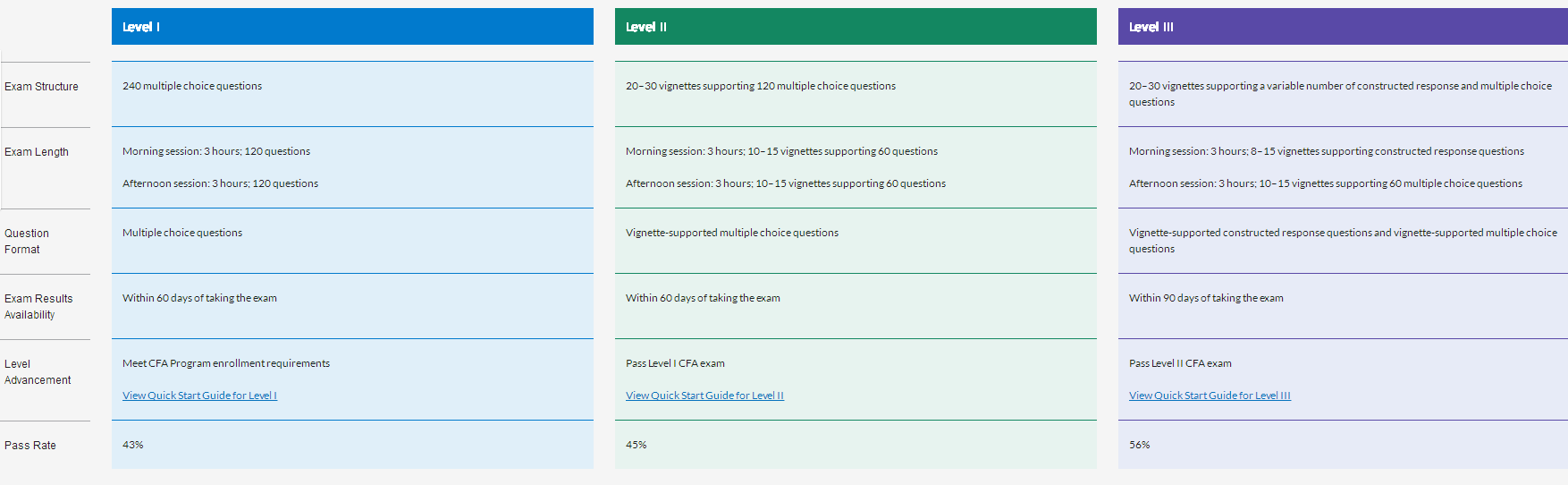Open the Quick Start Guide for Level I
The image size is (1568, 485).
pyautogui.click(x=199, y=396)
